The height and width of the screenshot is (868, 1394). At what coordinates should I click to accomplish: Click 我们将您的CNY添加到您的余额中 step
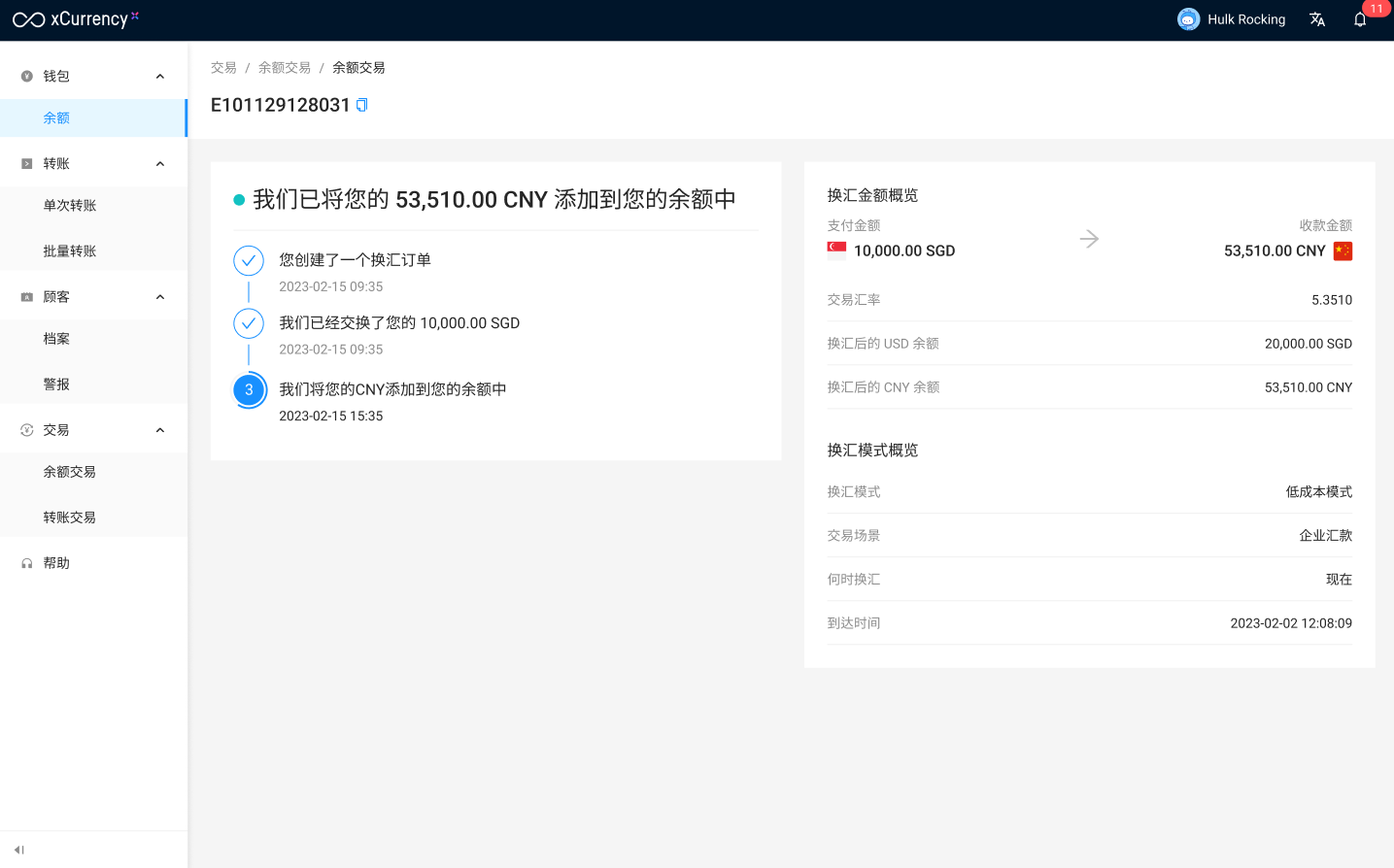(x=392, y=389)
